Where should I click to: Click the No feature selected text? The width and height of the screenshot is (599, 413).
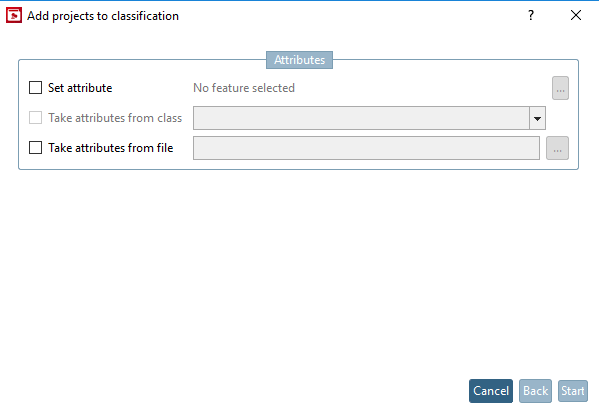[x=244, y=88]
